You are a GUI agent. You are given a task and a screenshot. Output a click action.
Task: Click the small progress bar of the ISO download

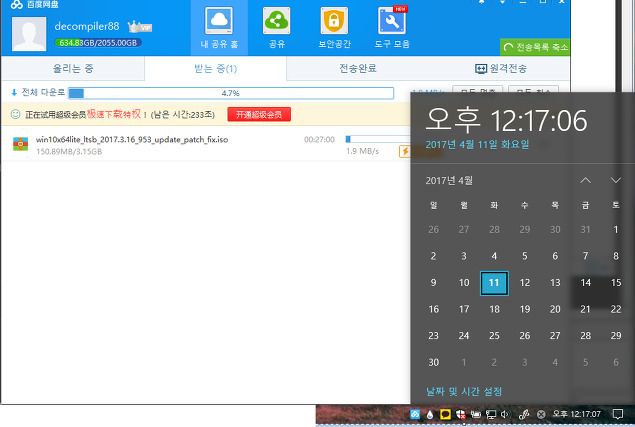click(x=378, y=139)
